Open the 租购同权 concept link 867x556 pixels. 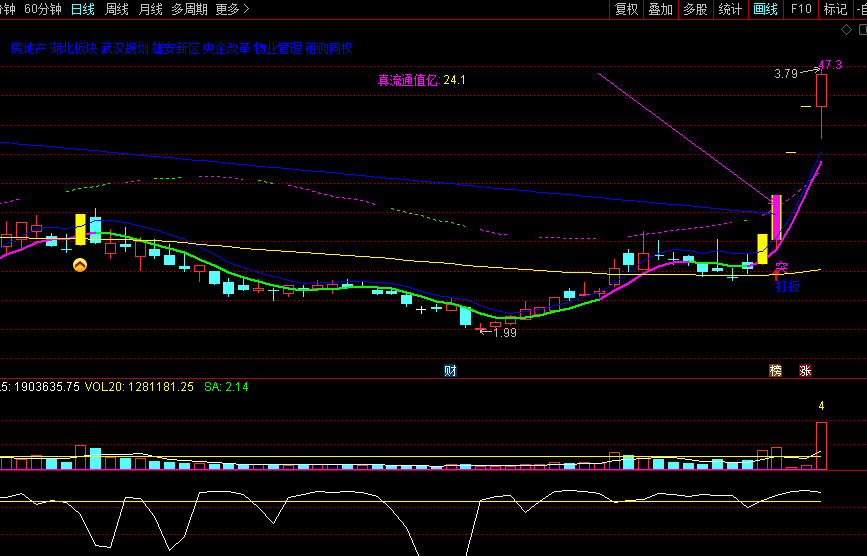pos(328,49)
